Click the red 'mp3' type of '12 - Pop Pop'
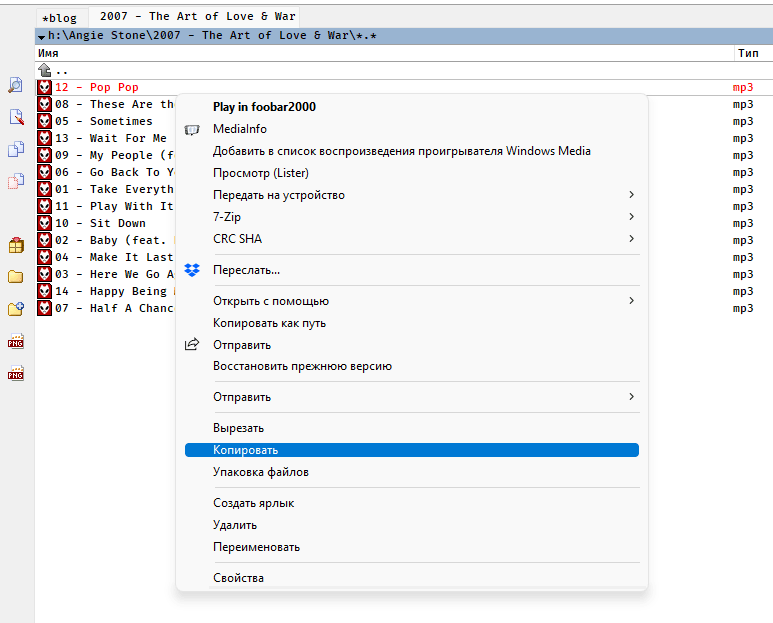 pyautogui.click(x=743, y=87)
